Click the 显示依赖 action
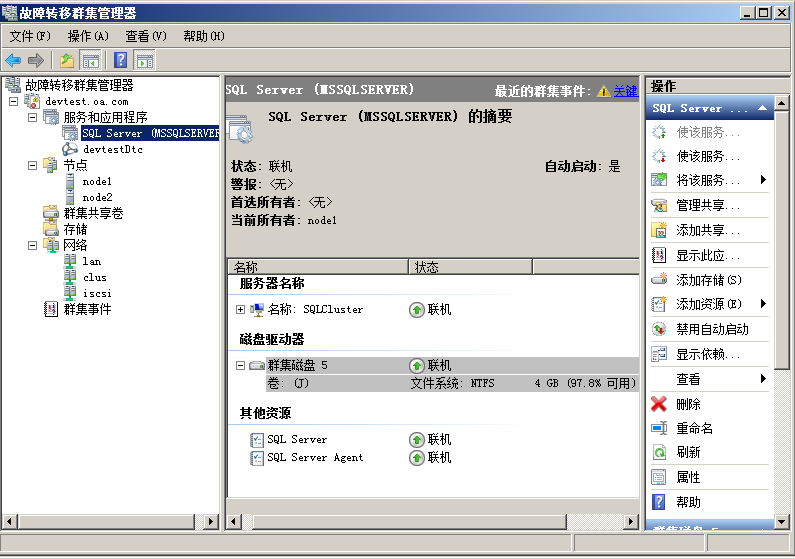This screenshot has width=795, height=559. (x=708, y=354)
